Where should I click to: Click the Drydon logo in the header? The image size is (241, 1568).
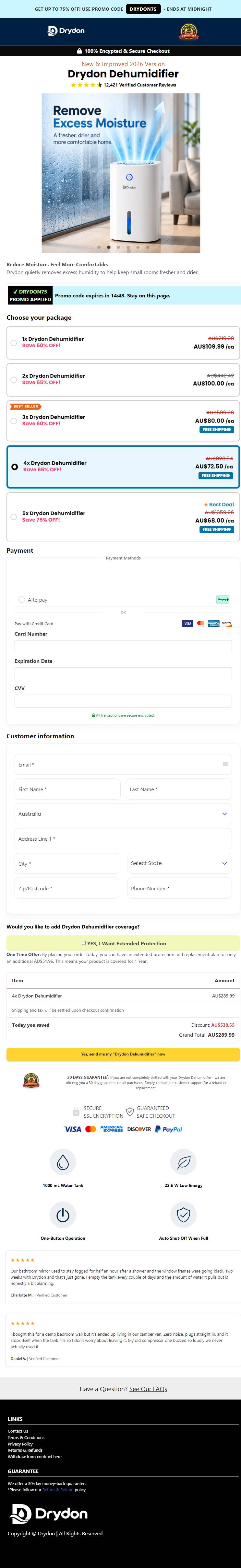point(66,30)
